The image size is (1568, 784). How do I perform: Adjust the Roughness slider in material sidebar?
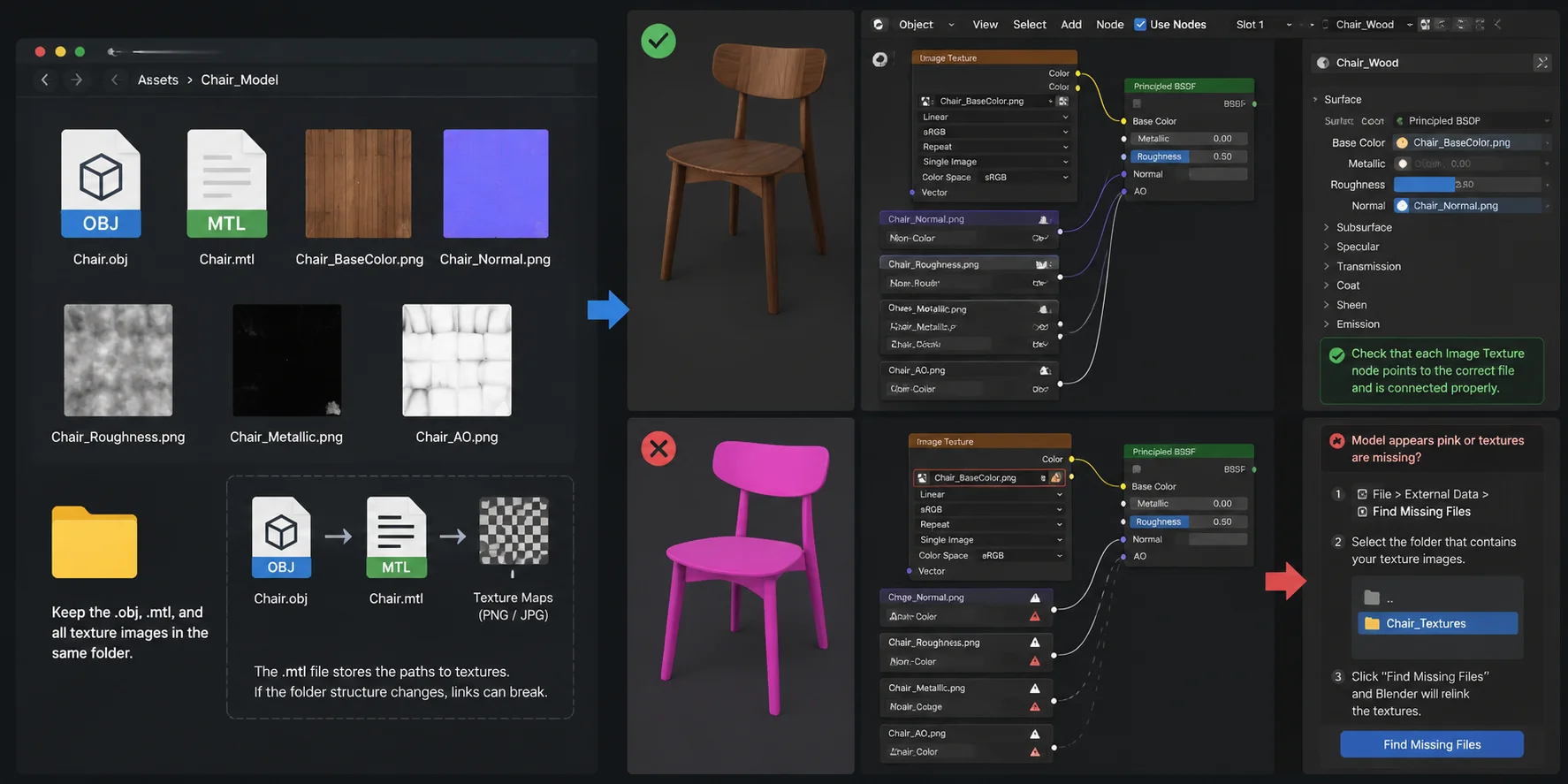coord(1468,185)
